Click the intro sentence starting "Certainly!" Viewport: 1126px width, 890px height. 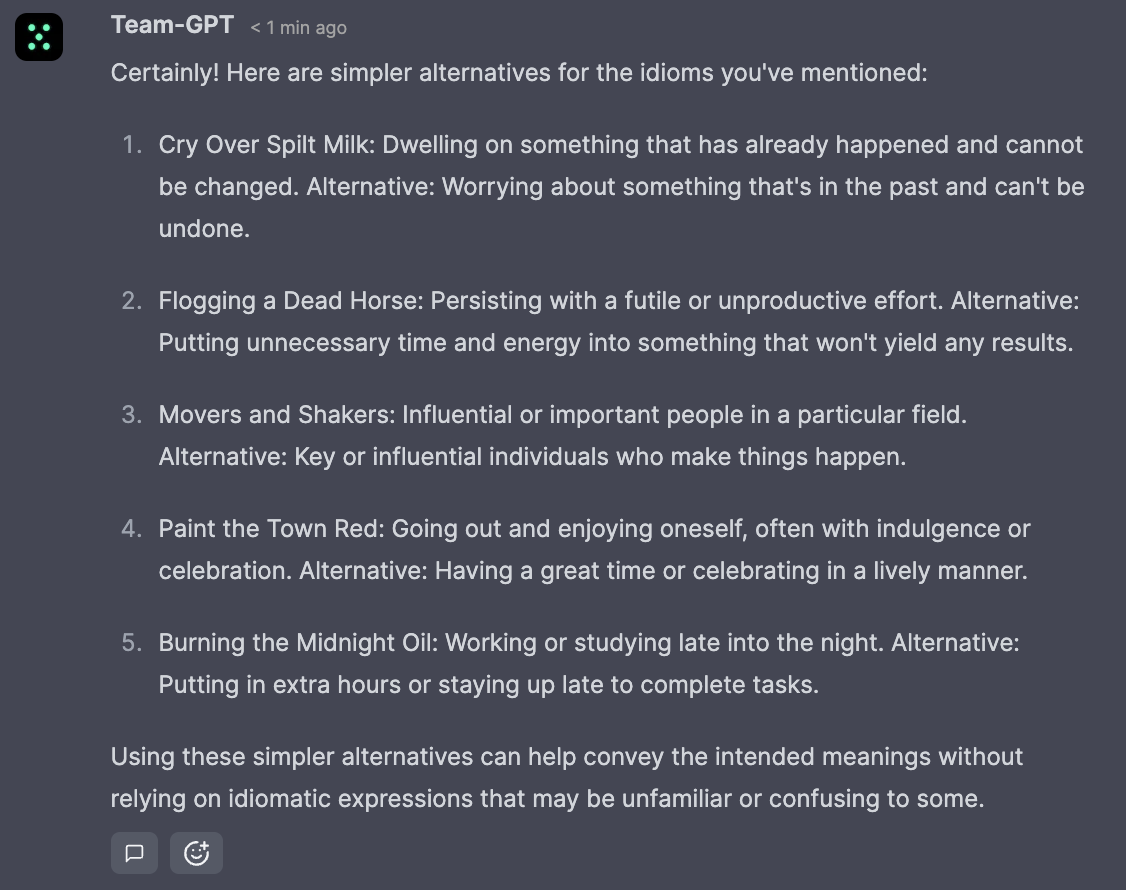pos(519,73)
